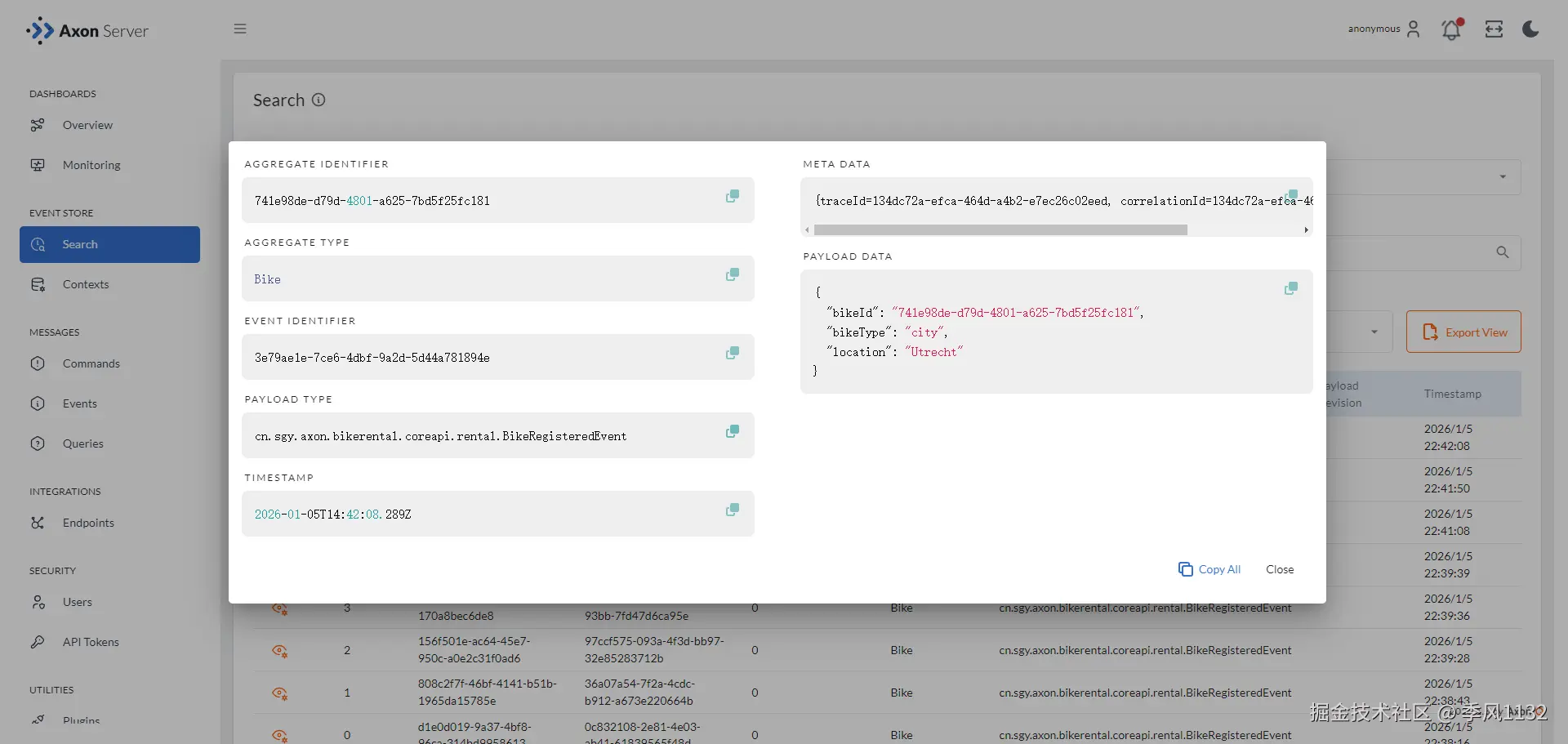Image resolution: width=1568 pixels, height=744 pixels.
Task: Collapse the sidebar with hamburger menu
Action: point(240,29)
